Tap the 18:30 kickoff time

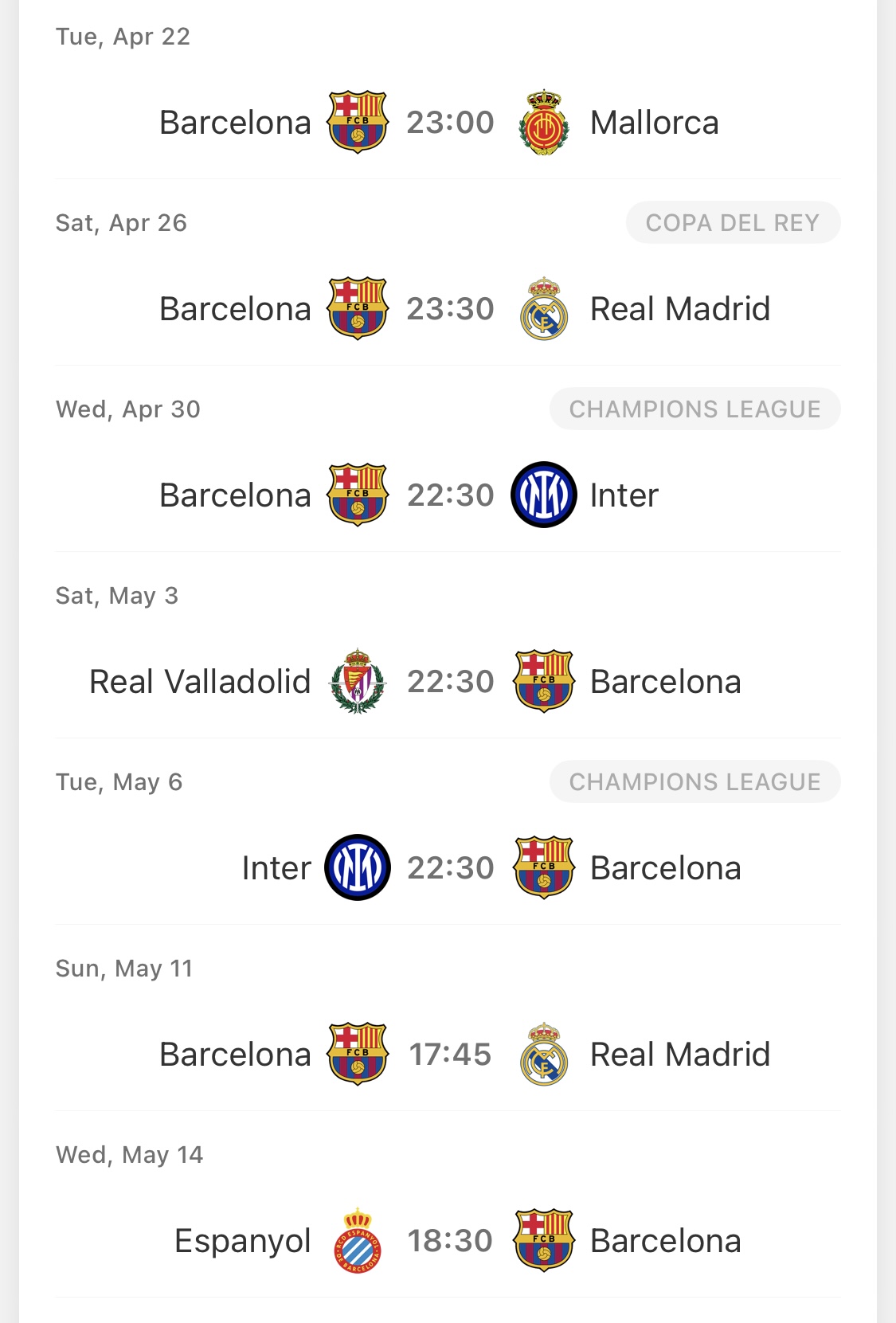click(x=451, y=1241)
